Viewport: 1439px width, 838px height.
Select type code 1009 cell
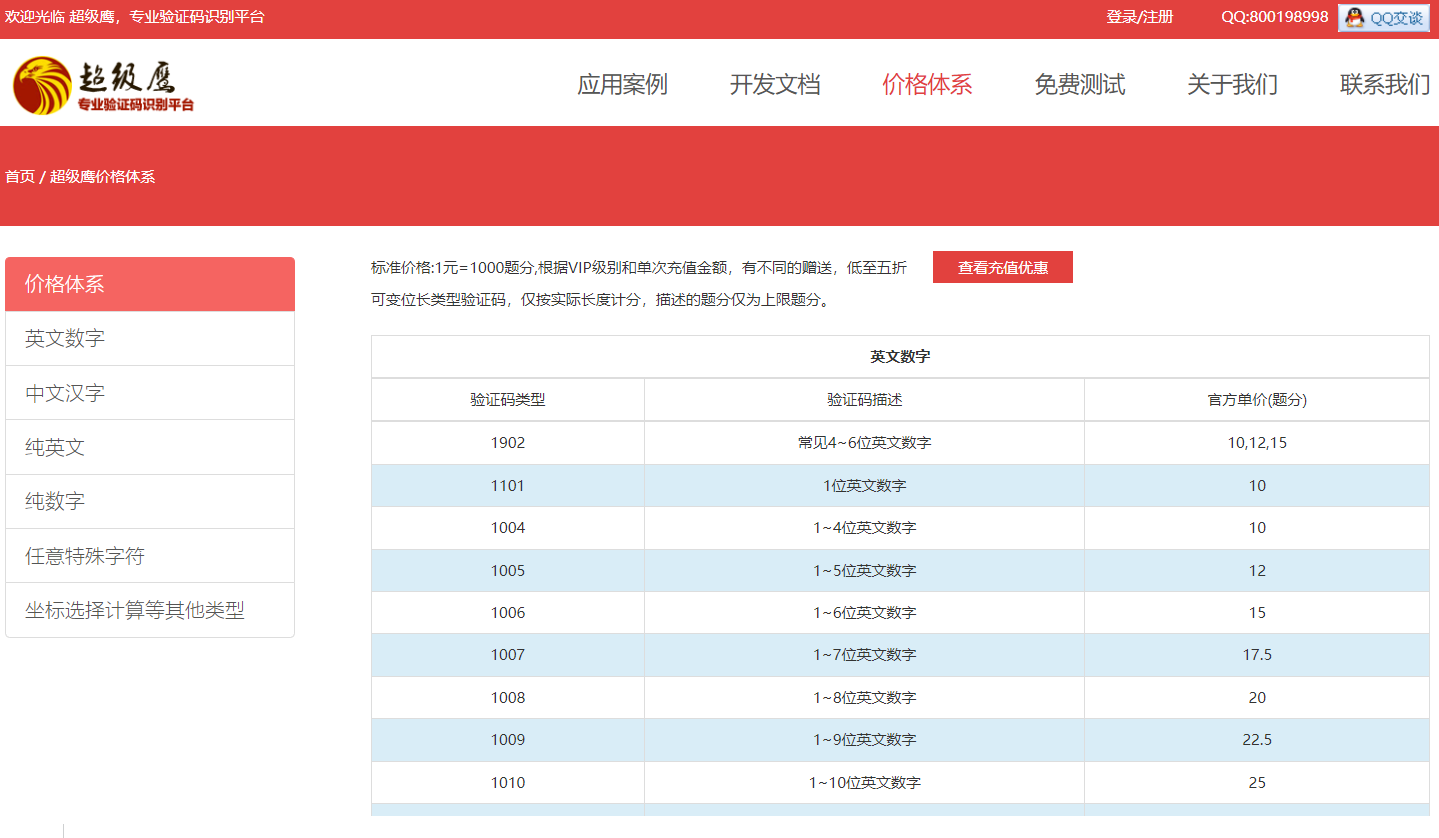pyautogui.click(x=508, y=740)
